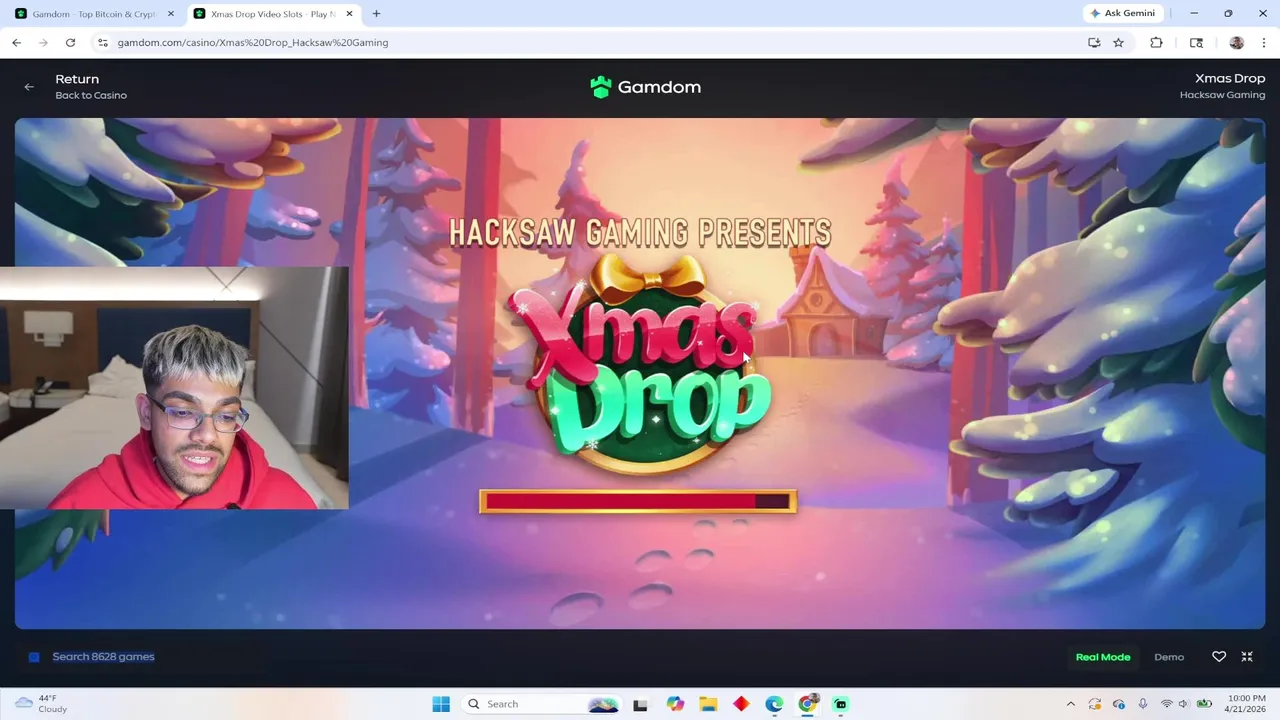Screen dimensions: 1280x720
Task: Add Xmas Drop to favorites heart
Action: (x=1219, y=657)
